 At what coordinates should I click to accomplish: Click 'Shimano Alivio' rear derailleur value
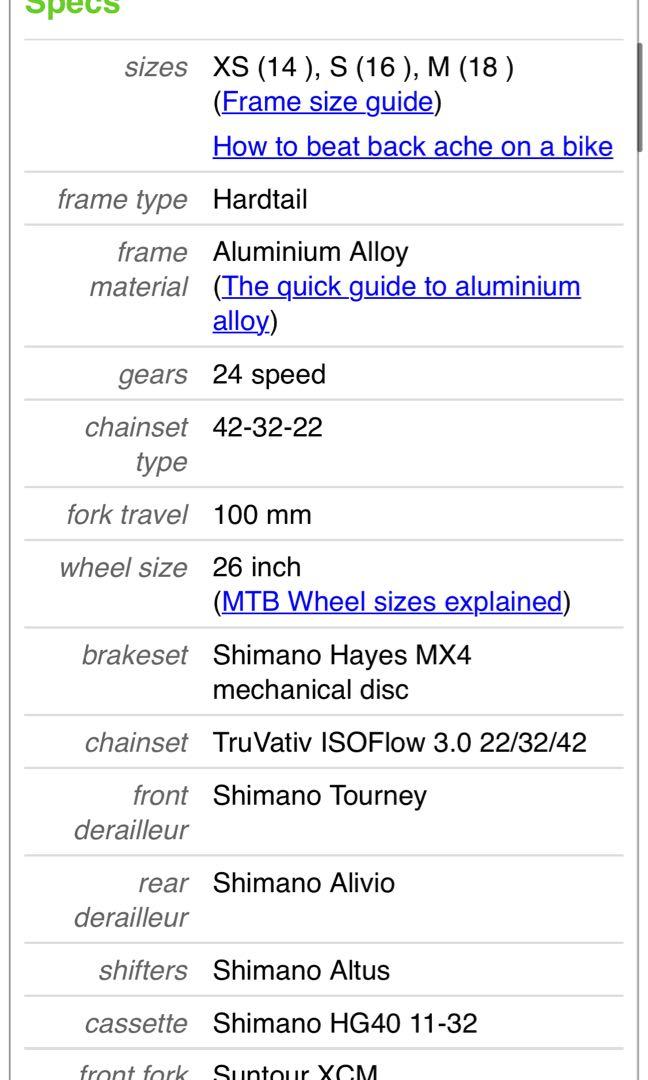tap(304, 883)
